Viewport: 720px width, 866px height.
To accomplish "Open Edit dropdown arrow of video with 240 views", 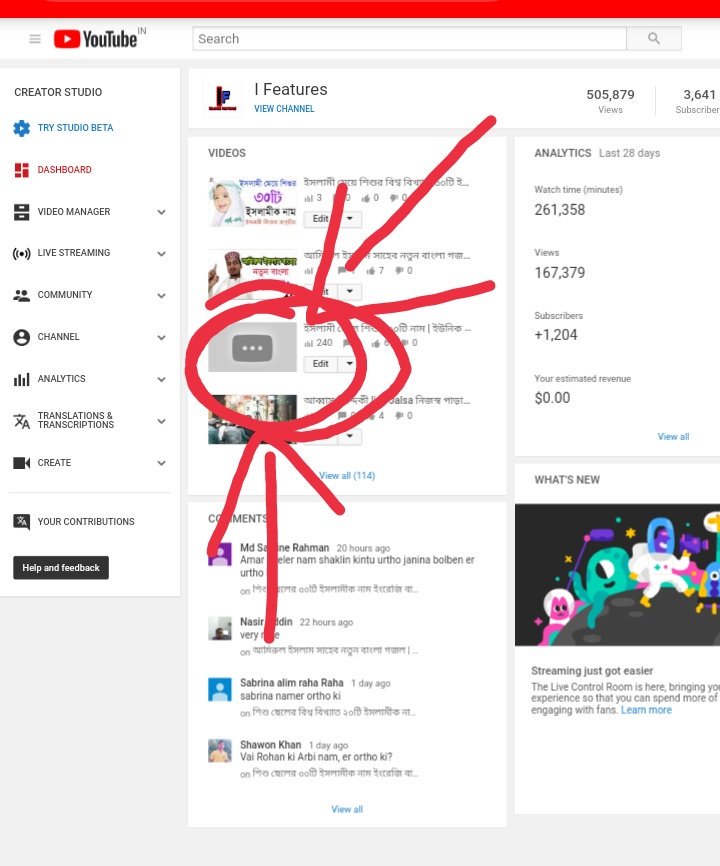I will (x=350, y=364).
